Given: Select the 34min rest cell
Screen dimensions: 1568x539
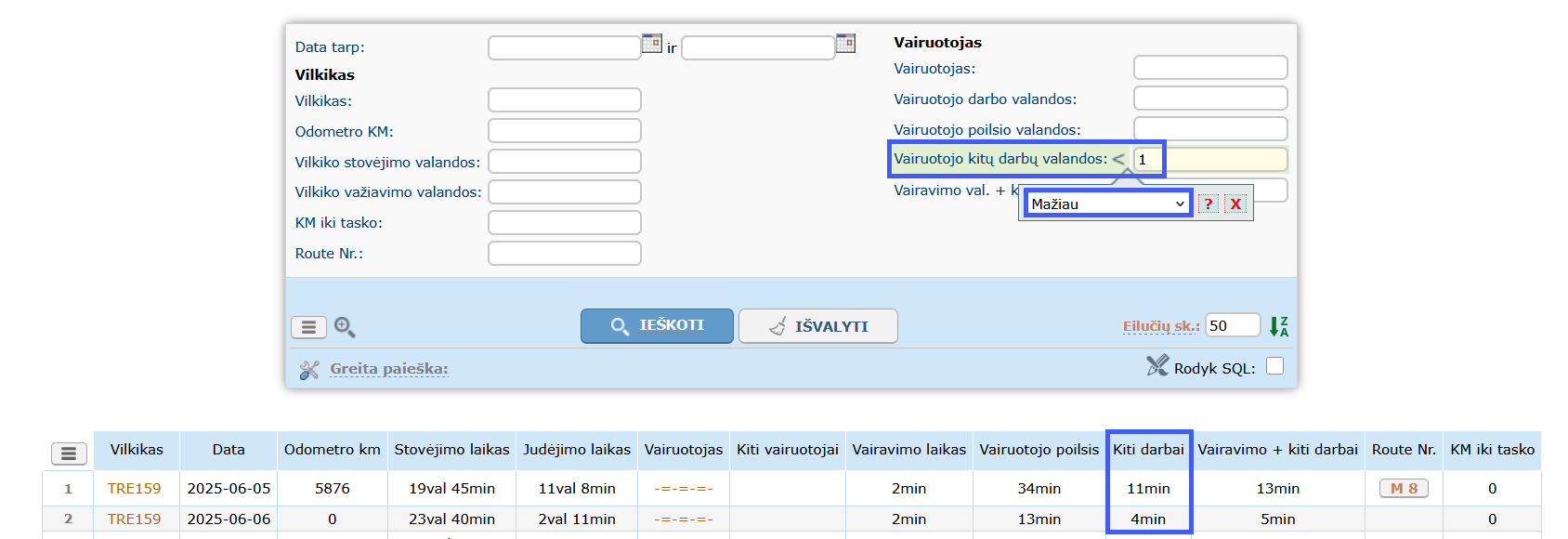Looking at the screenshot, I should pos(1039,488).
